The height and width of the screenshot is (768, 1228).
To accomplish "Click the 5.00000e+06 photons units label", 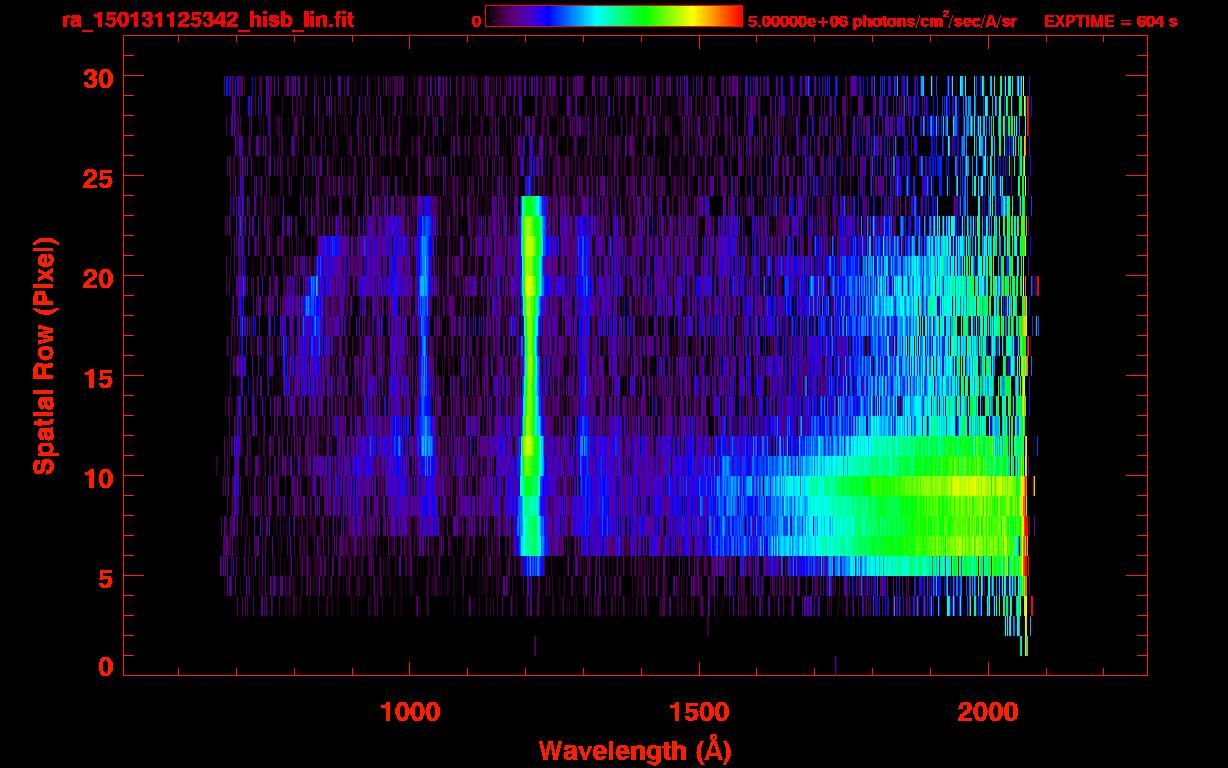I will [882, 21].
